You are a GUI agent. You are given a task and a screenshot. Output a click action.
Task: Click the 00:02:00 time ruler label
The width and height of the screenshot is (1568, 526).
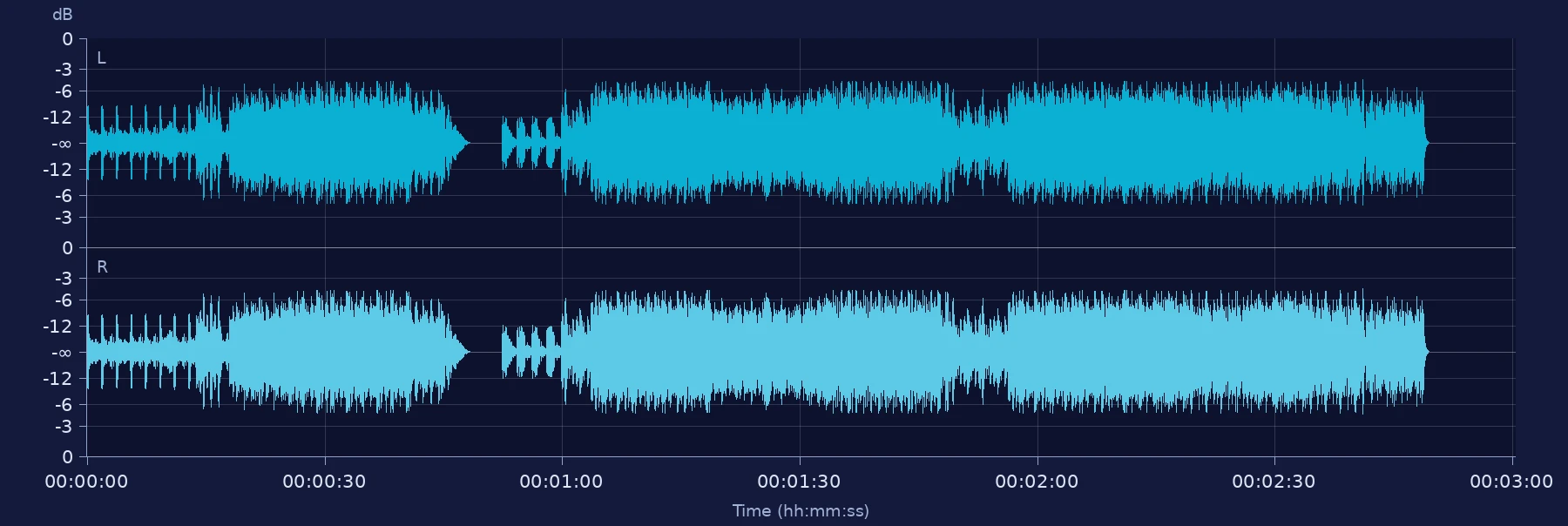pos(1037,482)
